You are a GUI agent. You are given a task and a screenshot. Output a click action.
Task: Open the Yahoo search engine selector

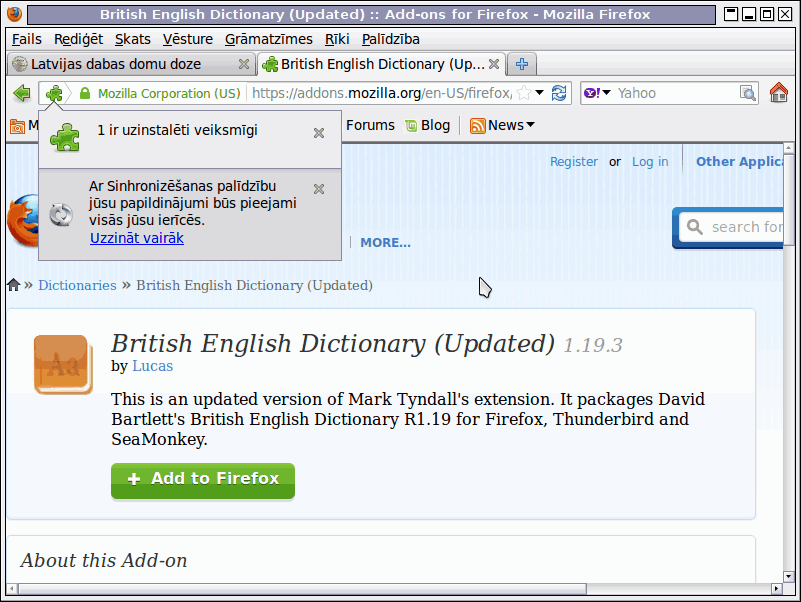pyautogui.click(x=597, y=93)
